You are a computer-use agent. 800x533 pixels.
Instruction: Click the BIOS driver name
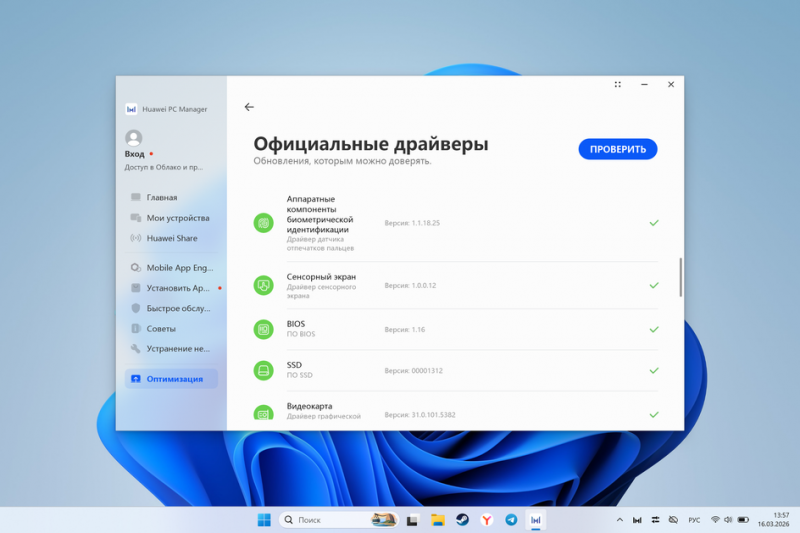point(295,324)
